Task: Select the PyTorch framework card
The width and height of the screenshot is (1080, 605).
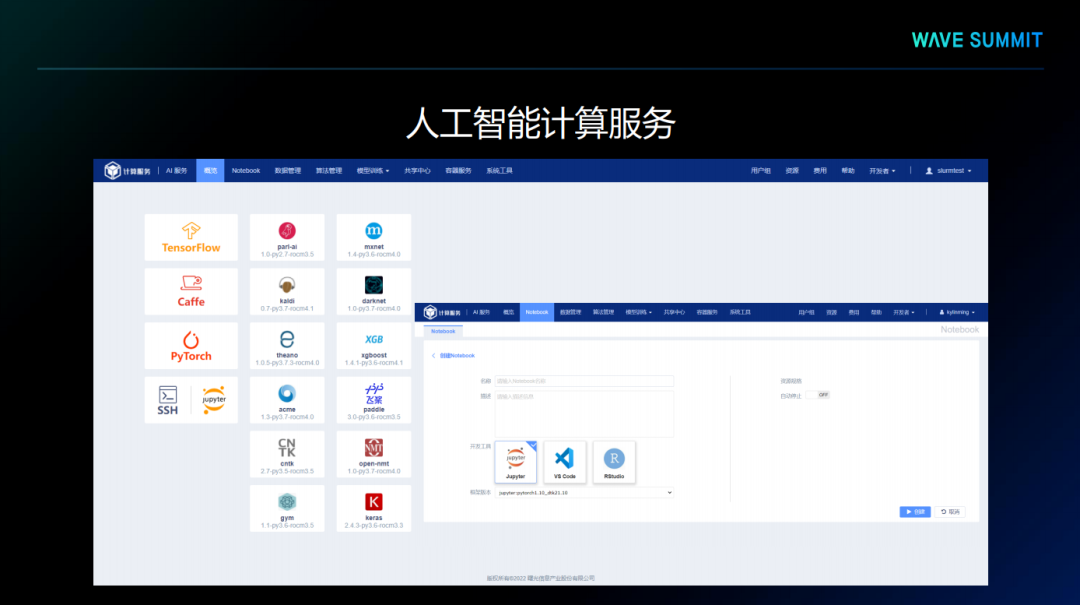Action: [191, 345]
